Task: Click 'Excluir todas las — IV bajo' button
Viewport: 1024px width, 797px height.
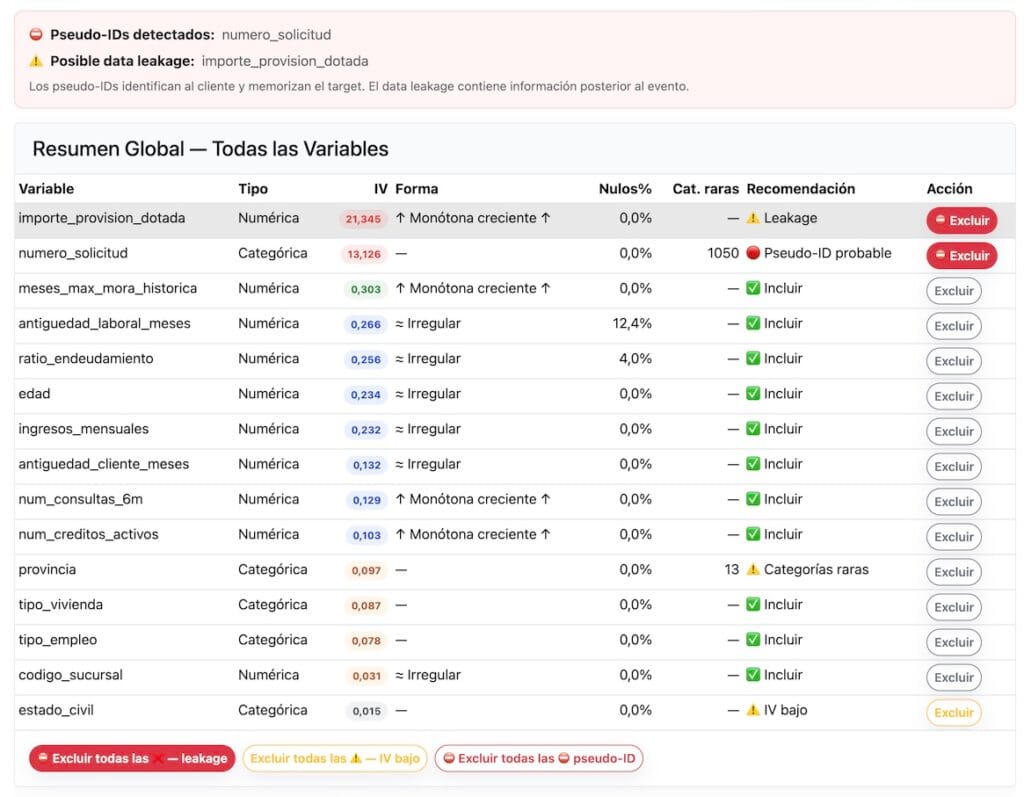Action: 335,758
